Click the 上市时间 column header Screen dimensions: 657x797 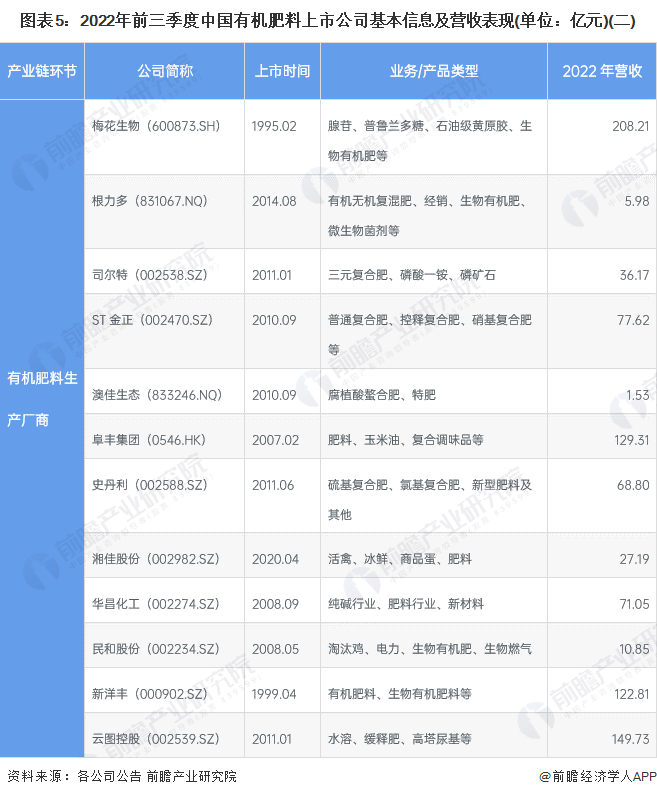coord(283,71)
